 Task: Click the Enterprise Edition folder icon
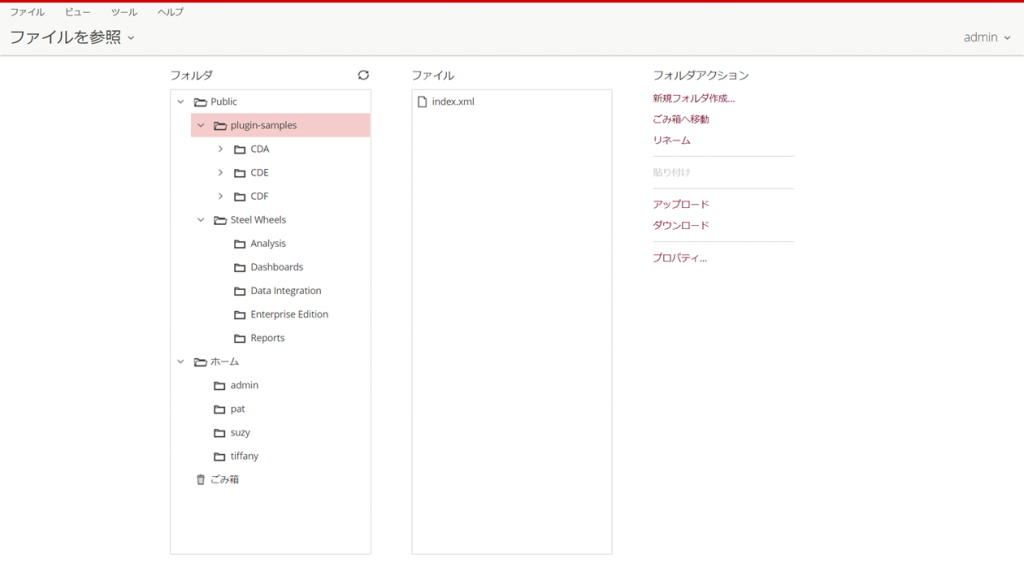pos(240,315)
